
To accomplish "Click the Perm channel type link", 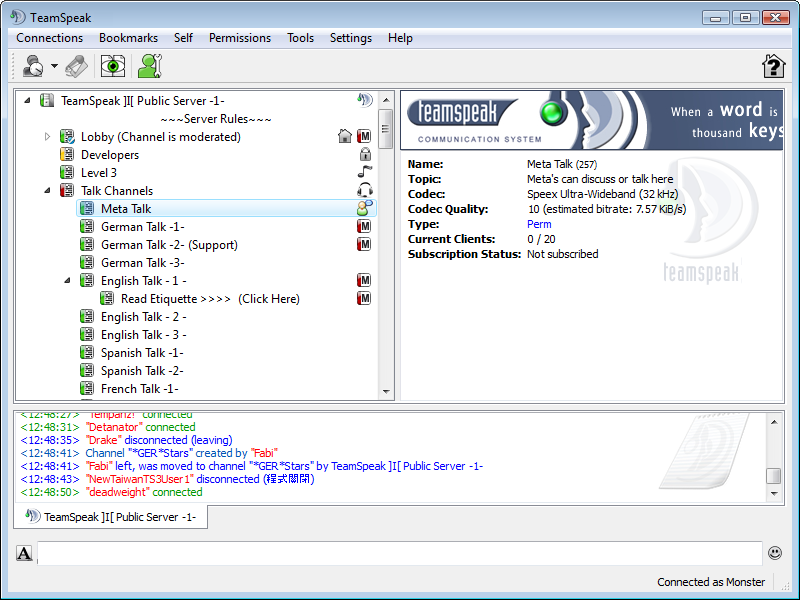I will (x=539, y=224).
